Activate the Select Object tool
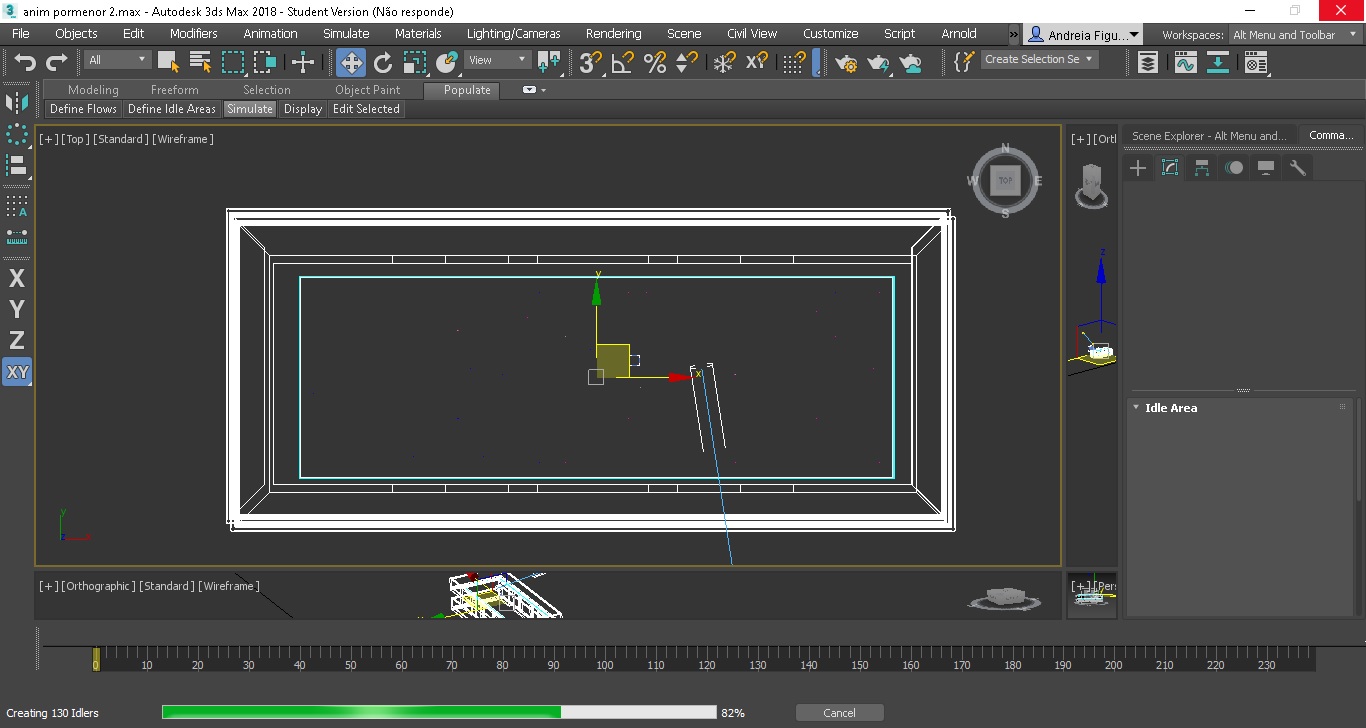Image resolution: width=1366 pixels, height=728 pixels. point(168,62)
